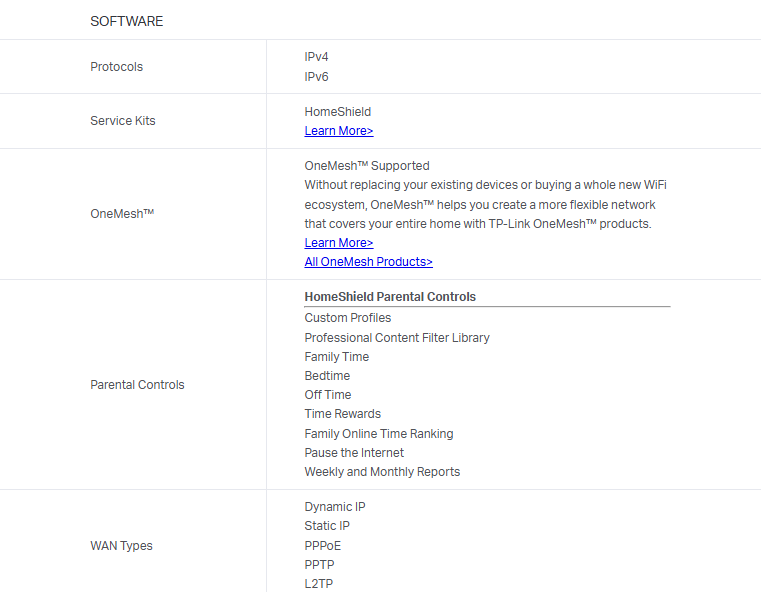
Task: Select Family Online Time Ranking text
Action: click(x=379, y=434)
